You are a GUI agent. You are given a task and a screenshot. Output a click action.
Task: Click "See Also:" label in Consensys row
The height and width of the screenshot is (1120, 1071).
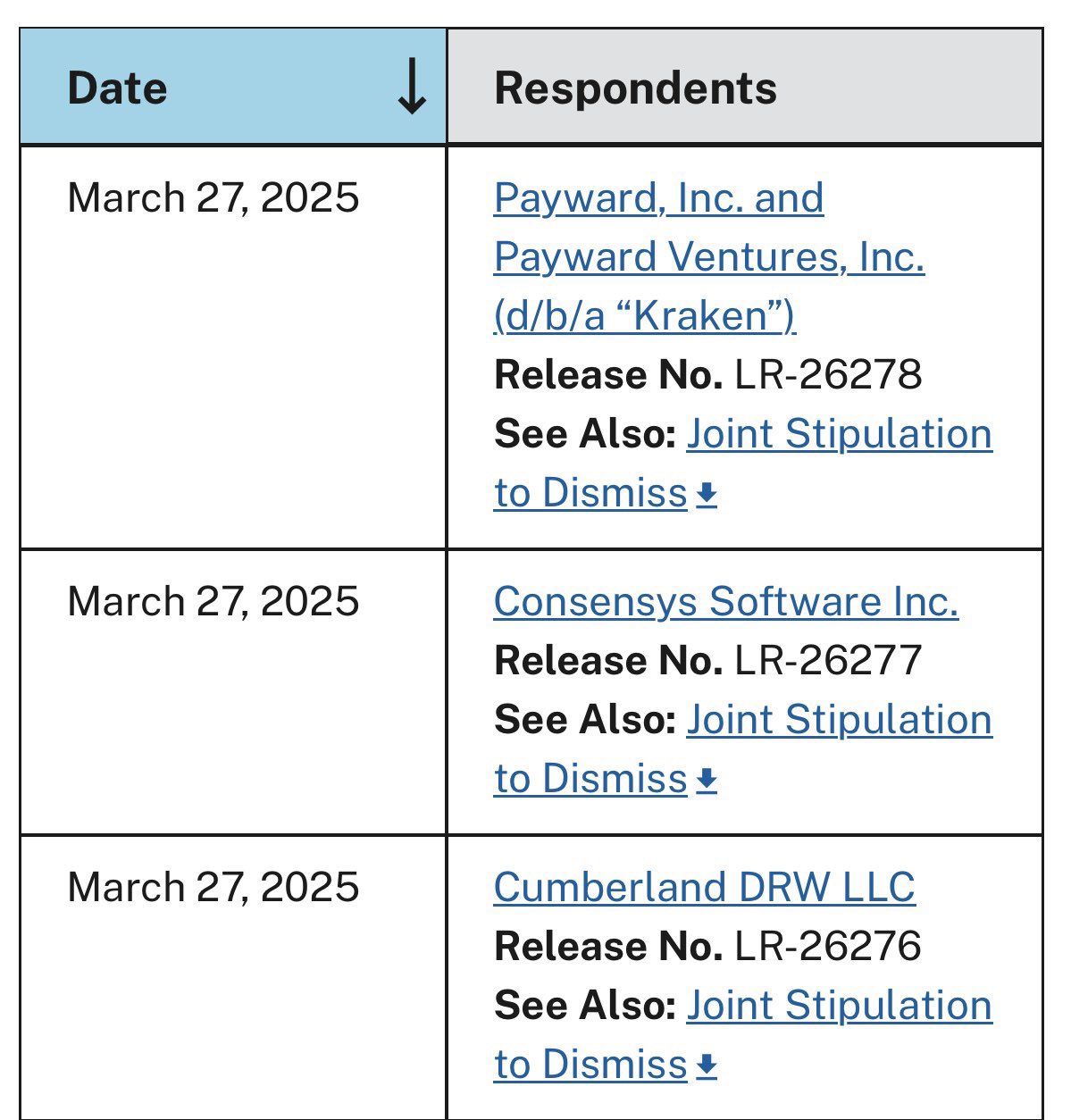(x=584, y=720)
